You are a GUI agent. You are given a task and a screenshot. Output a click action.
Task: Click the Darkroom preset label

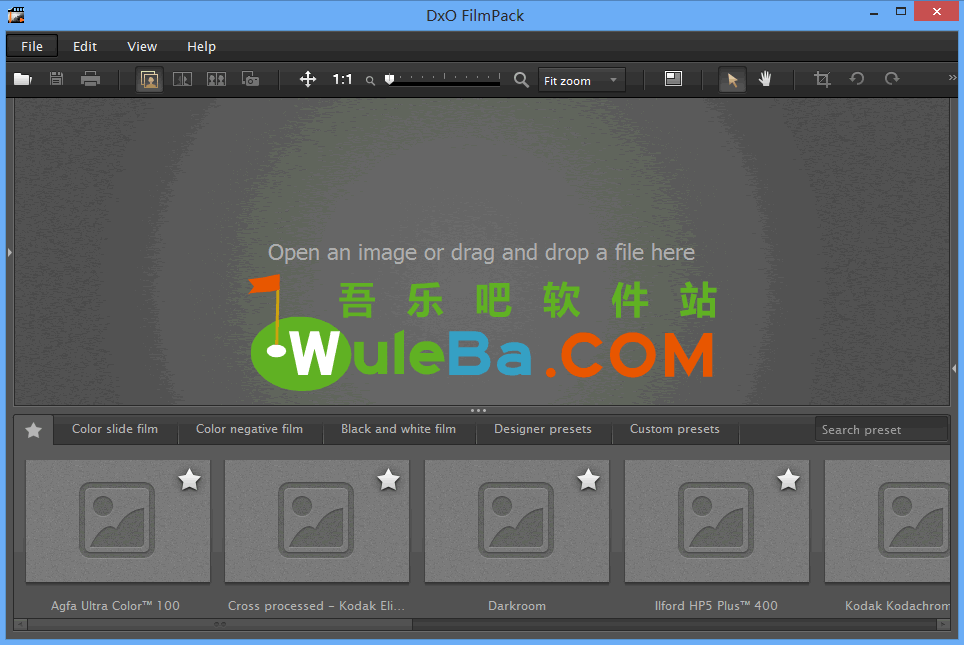pyautogui.click(x=517, y=606)
